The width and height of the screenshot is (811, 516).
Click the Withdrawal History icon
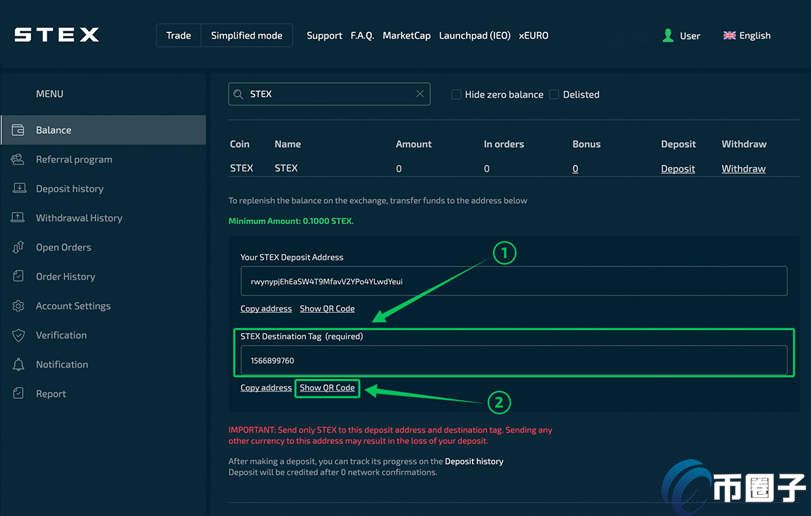(x=18, y=218)
